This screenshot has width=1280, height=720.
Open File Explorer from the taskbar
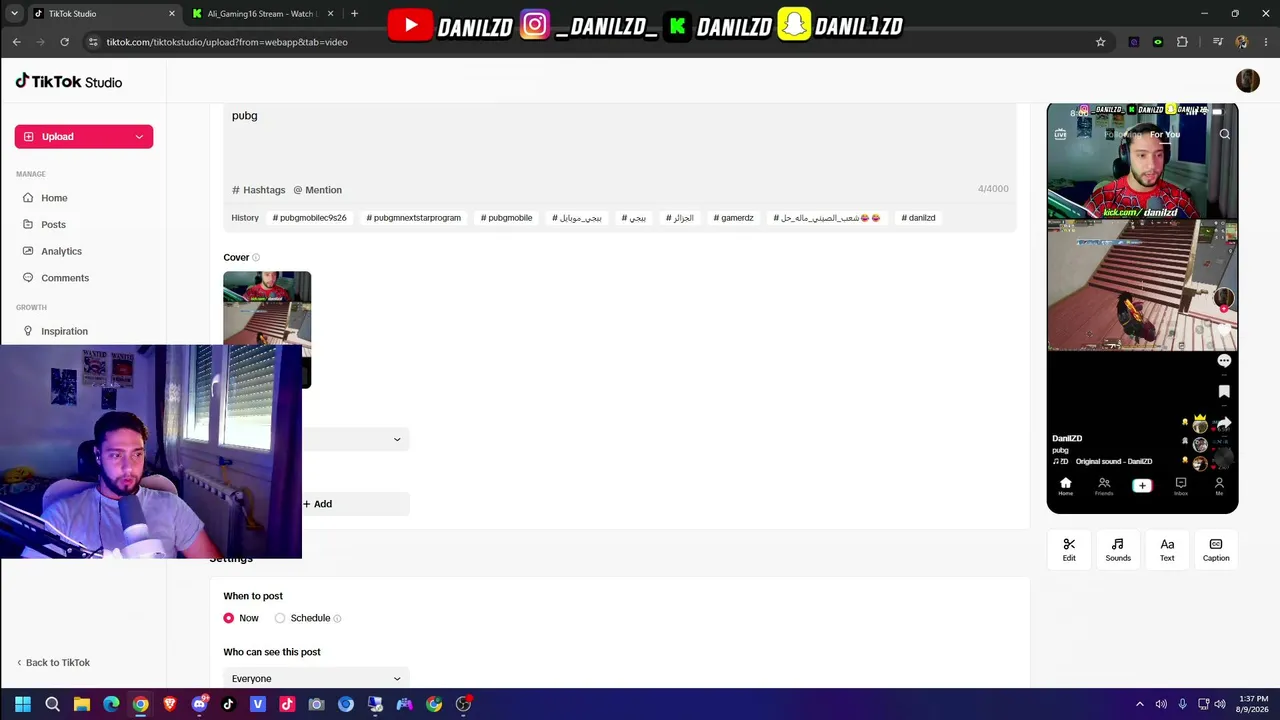82,704
